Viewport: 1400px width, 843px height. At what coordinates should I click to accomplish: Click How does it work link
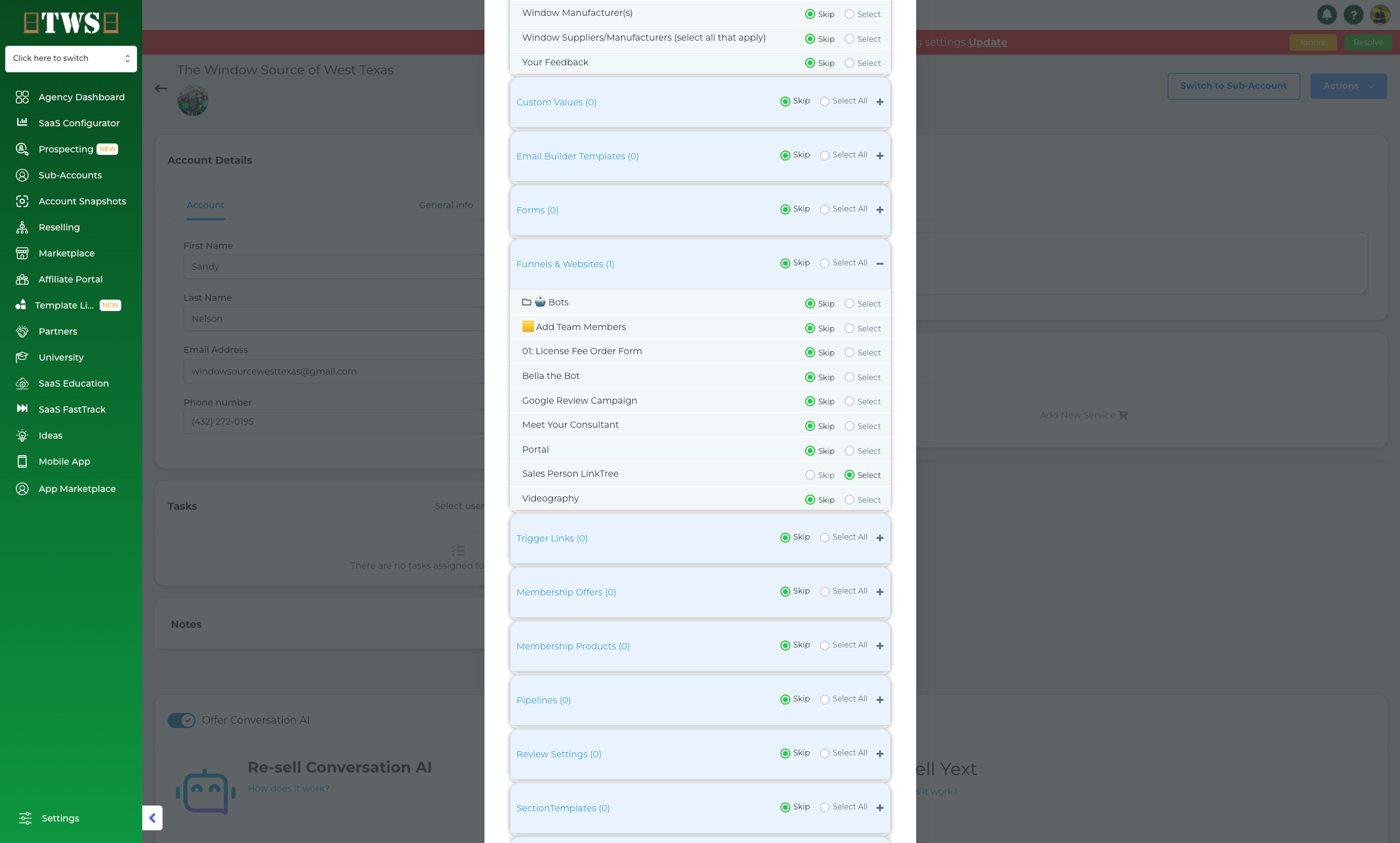288,788
